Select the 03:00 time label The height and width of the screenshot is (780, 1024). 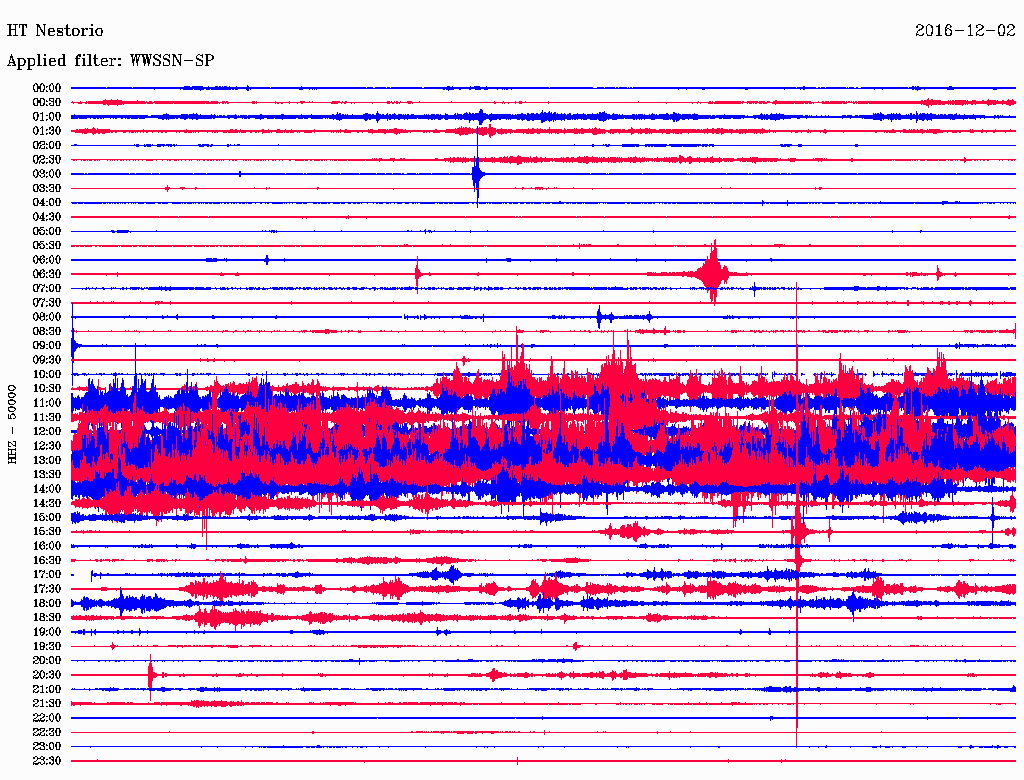point(47,174)
